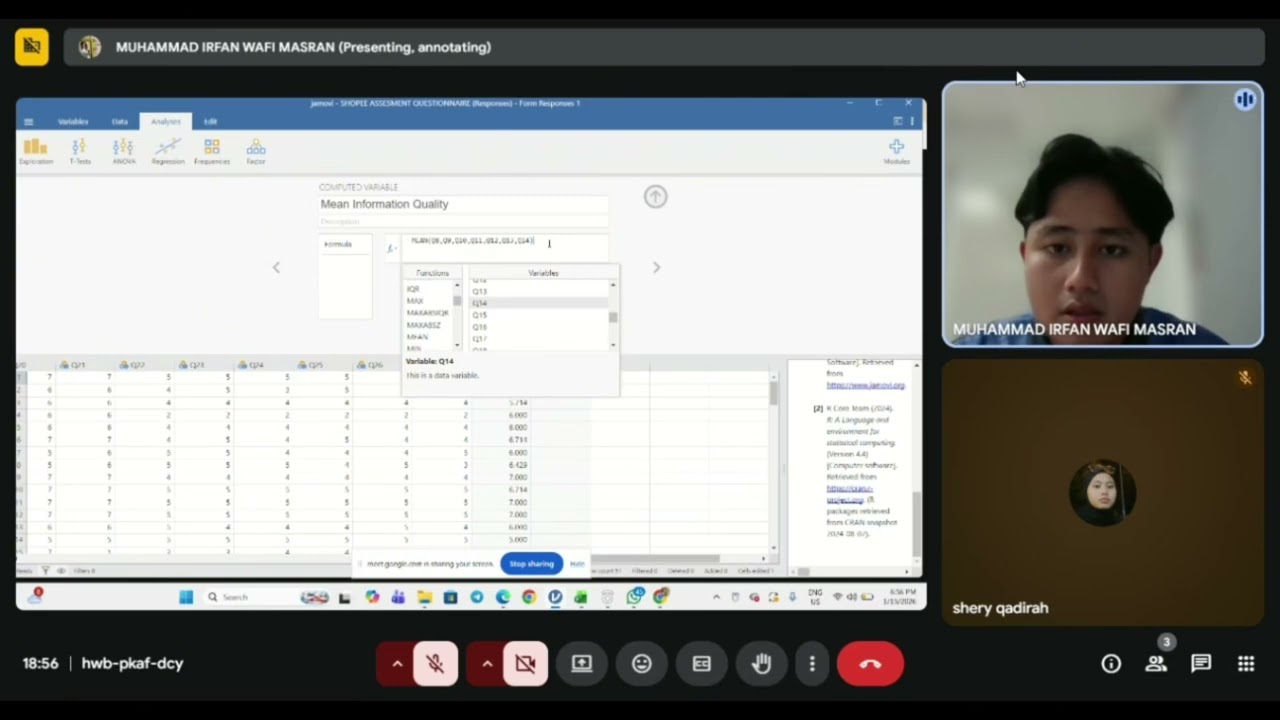This screenshot has height=720, width=1280.
Task: Click the up arrow to close variable editor
Action: click(x=655, y=197)
